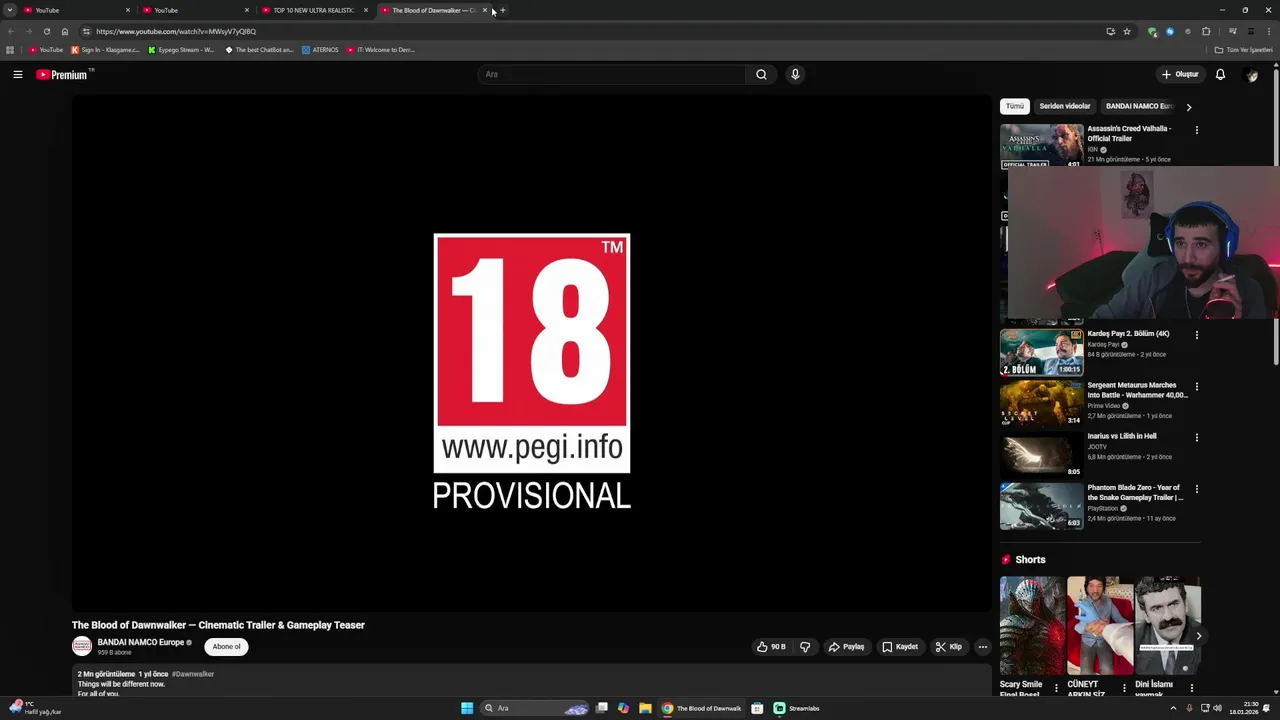Dislike the video with thumbs down

805,647
